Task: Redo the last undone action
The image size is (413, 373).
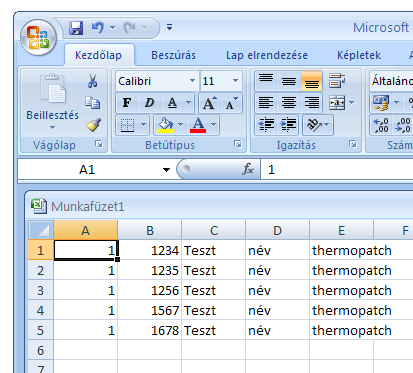Action: [x=129, y=28]
